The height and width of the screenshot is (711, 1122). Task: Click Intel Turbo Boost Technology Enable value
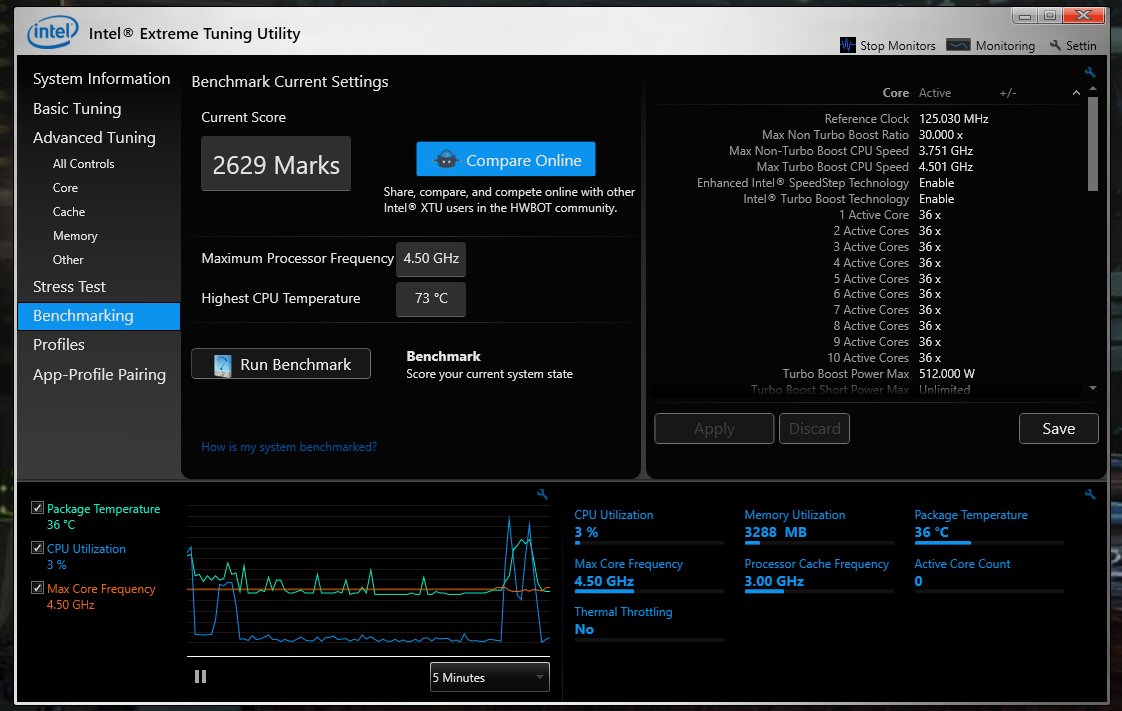936,199
